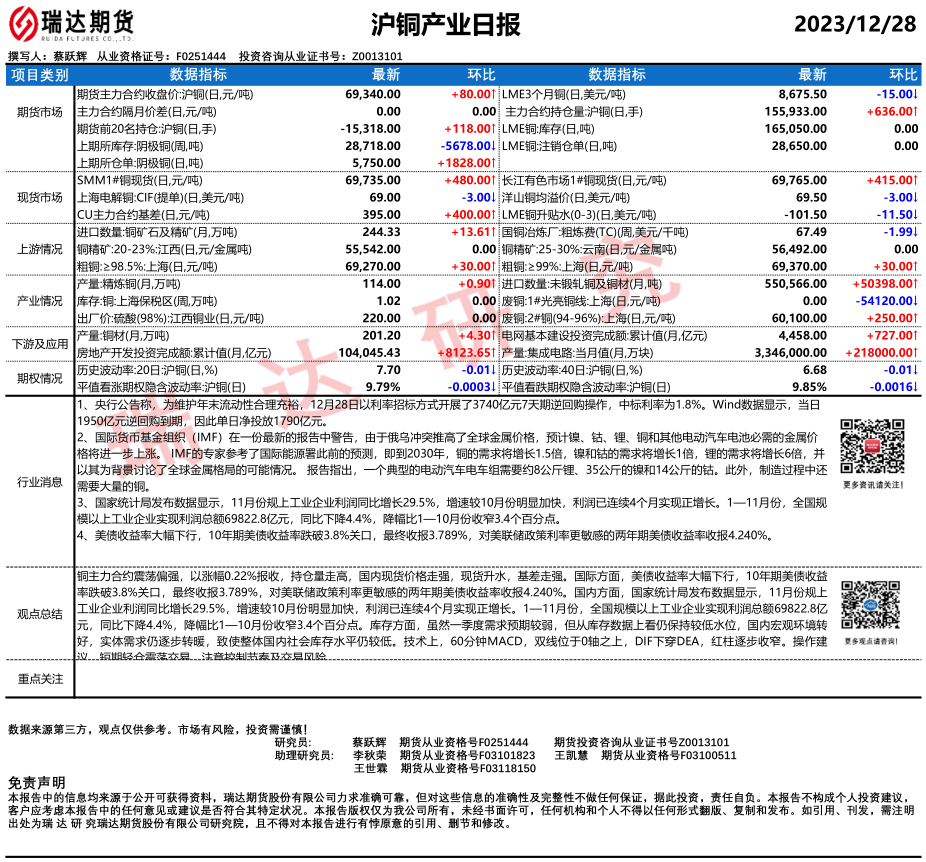Viewport: 926px width, 862px height.
Task: Click the blue down arrow next to -5678.00
Action: [494, 145]
